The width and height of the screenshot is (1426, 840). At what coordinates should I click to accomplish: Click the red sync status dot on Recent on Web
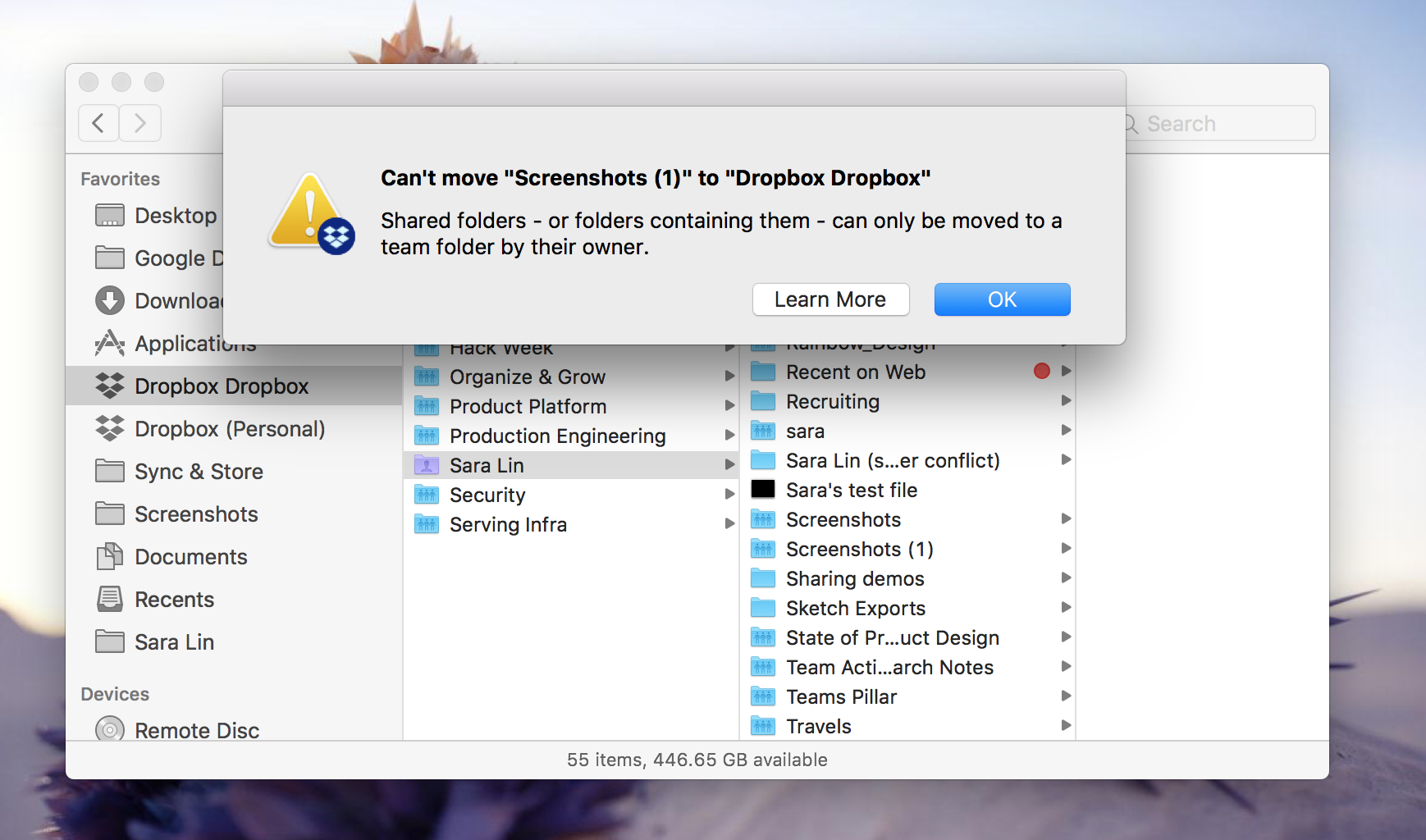pos(1042,371)
